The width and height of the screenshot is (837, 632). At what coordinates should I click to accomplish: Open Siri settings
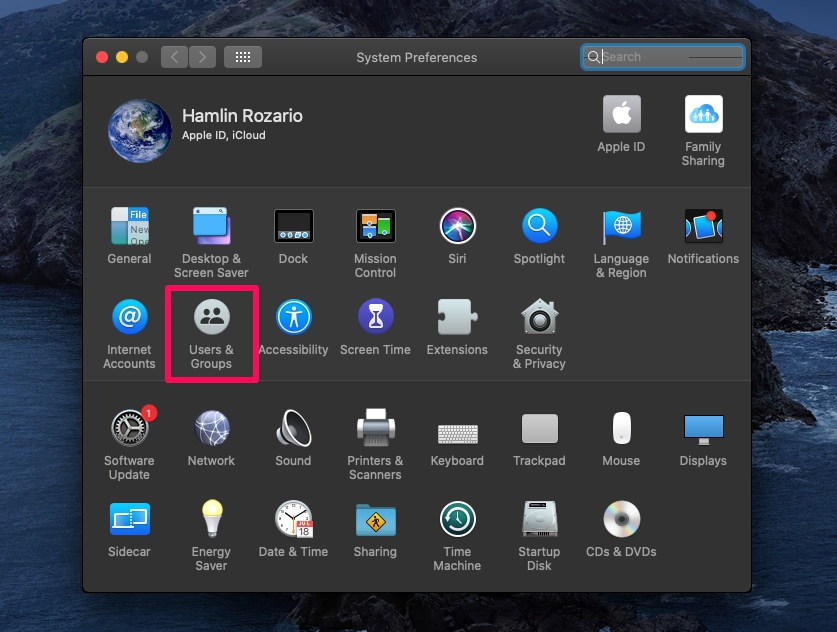pyautogui.click(x=457, y=226)
